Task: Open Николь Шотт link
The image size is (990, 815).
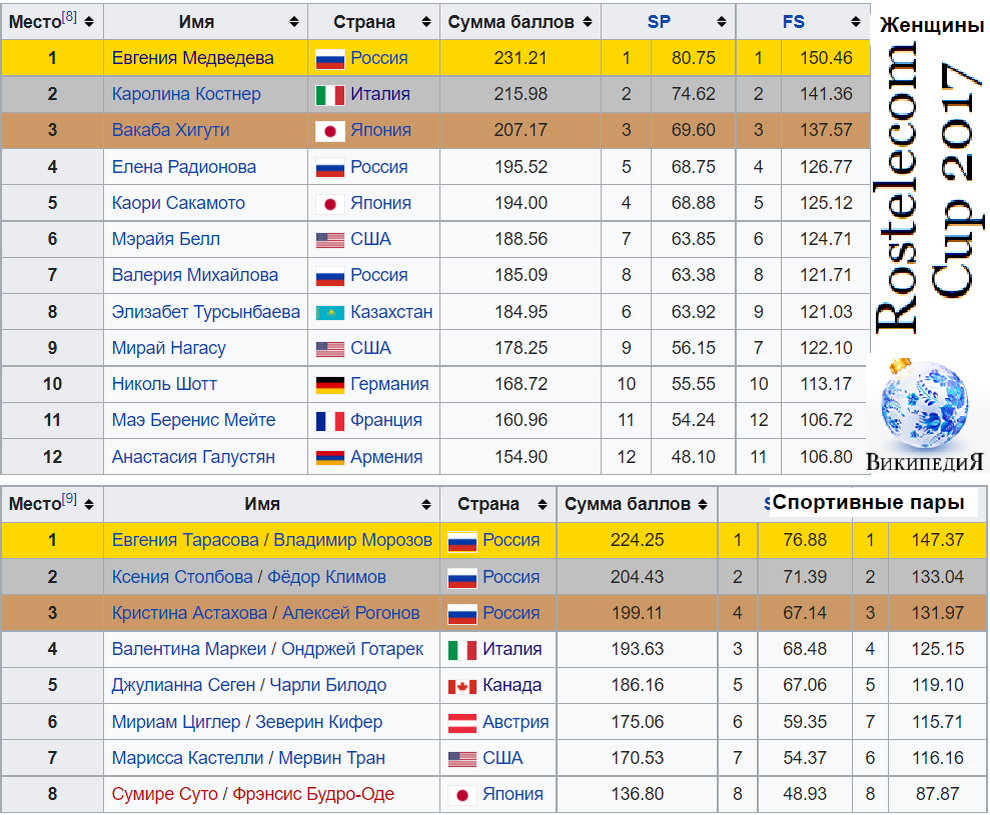Action: pyautogui.click(x=164, y=384)
